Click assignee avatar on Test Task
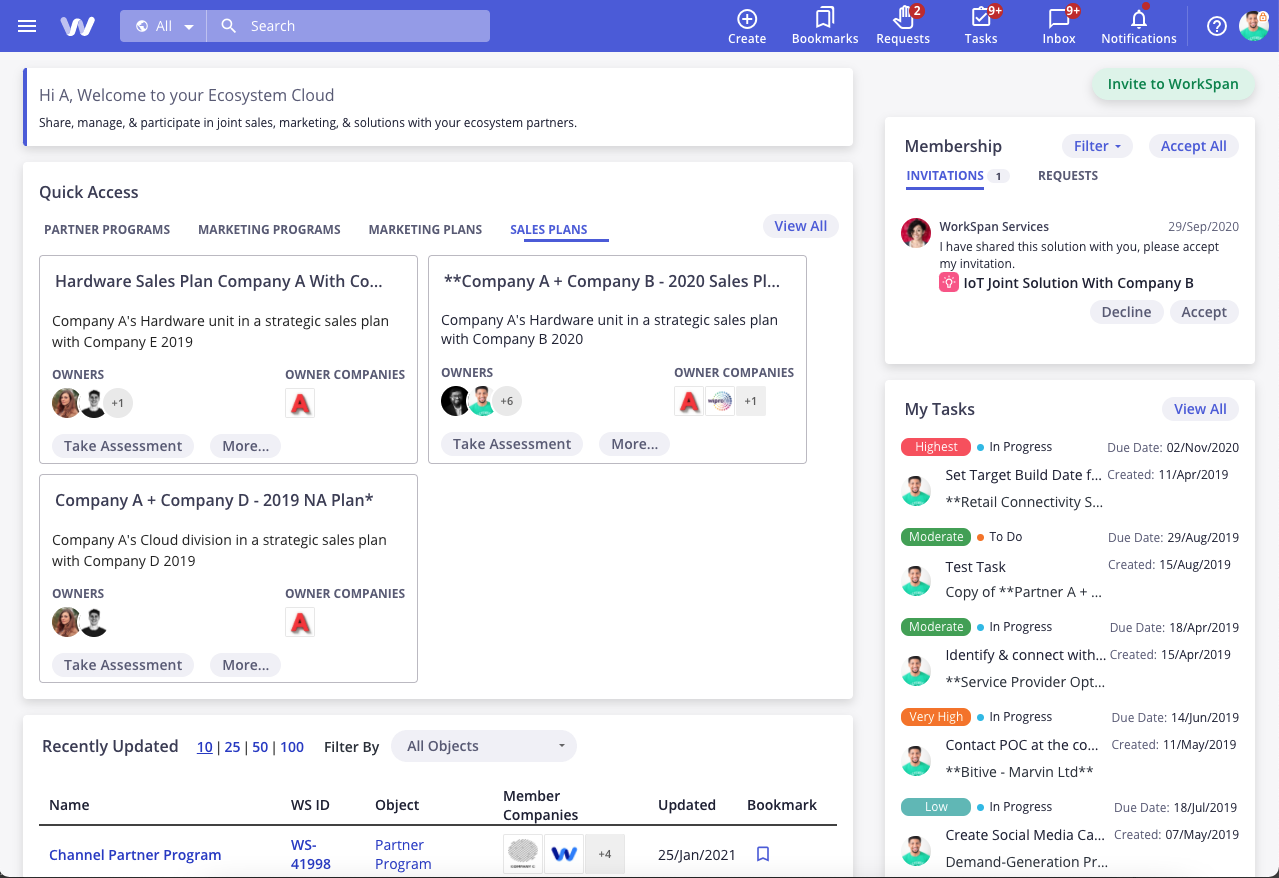Viewport: 1279px width, 878px height. point(916,581)
